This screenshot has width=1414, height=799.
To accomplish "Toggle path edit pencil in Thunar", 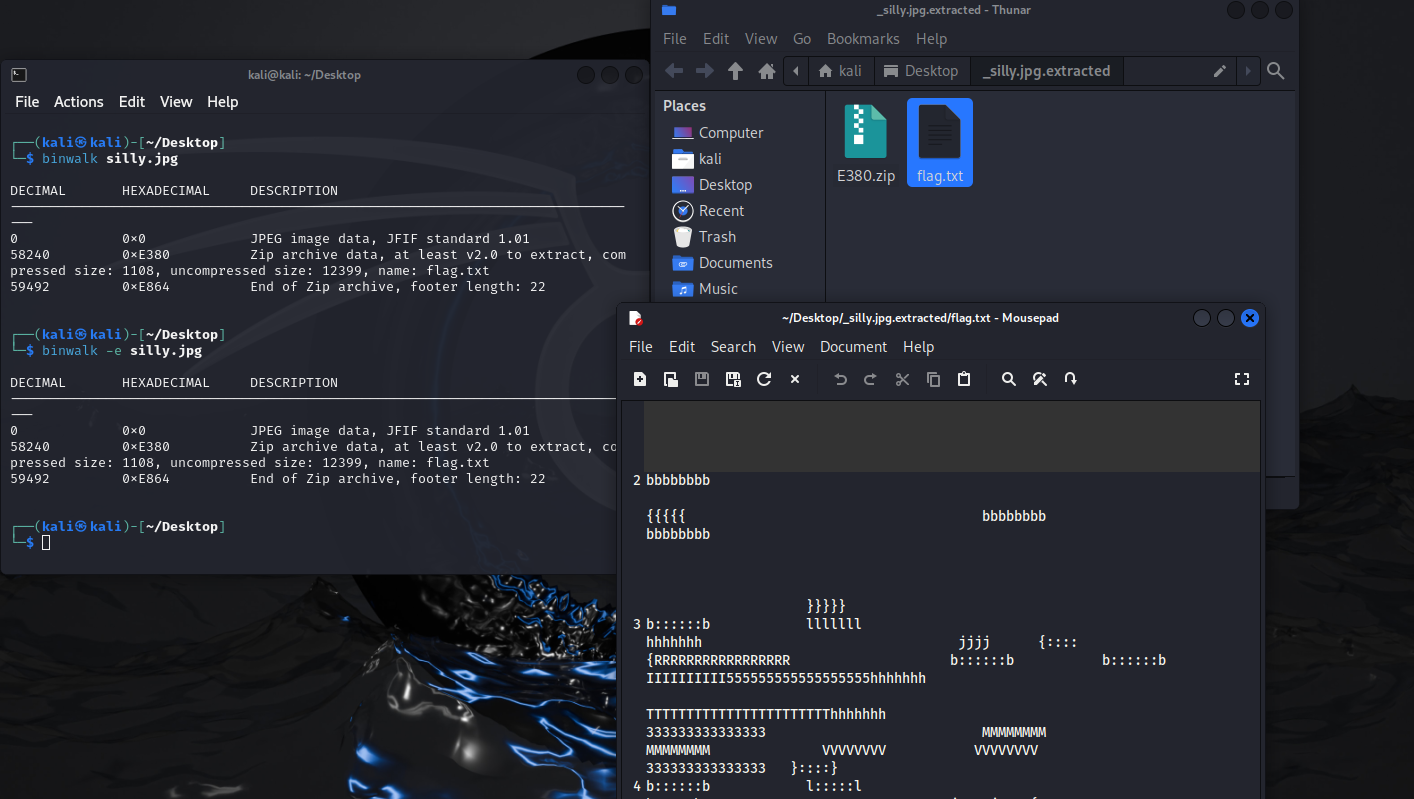I will (x=1219, y=71).
